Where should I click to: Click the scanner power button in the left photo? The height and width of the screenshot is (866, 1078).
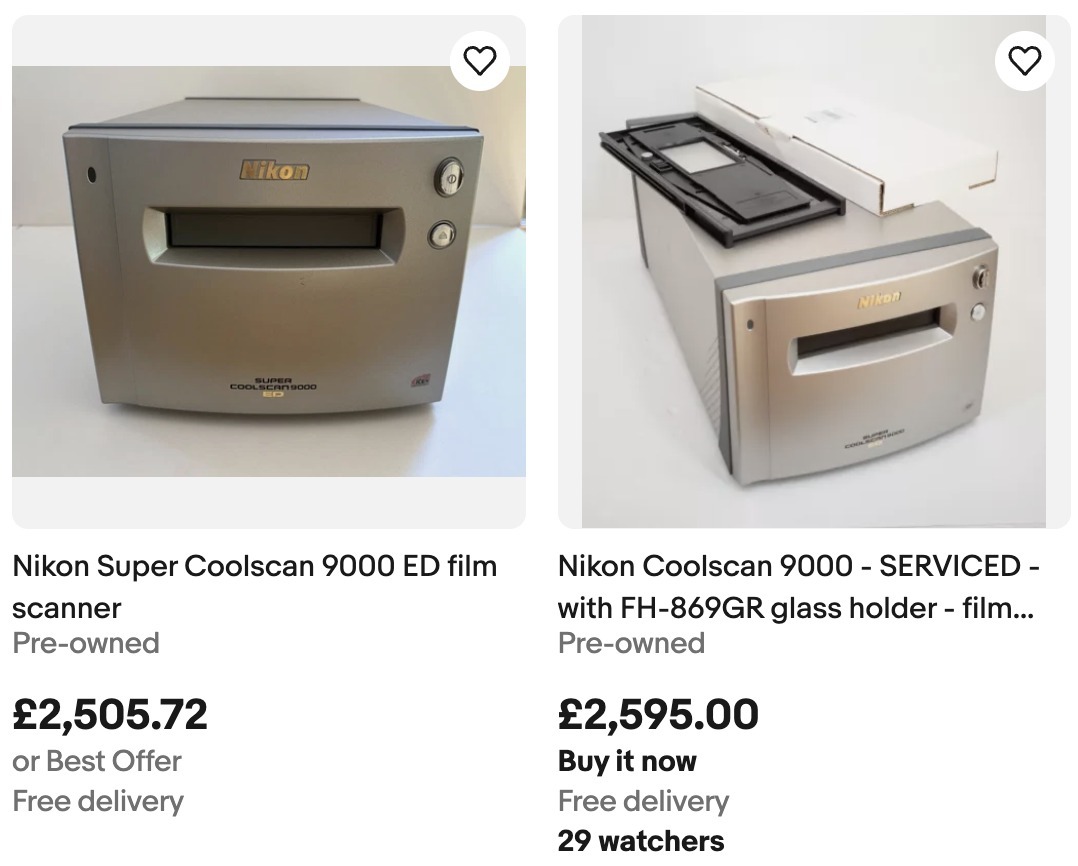447,179
